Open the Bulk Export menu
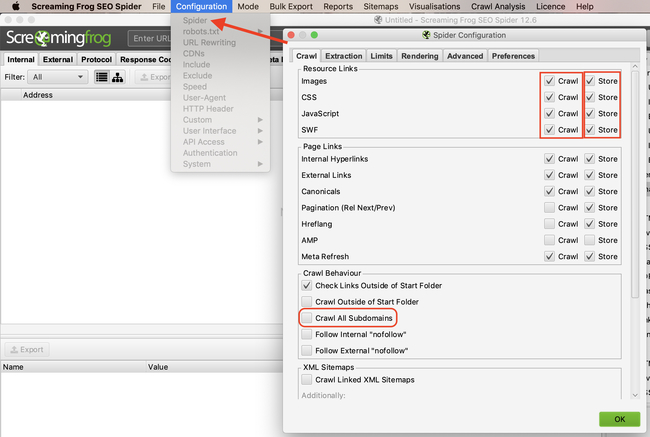Viewport: 650px width, 437px height. pos(291,6)
